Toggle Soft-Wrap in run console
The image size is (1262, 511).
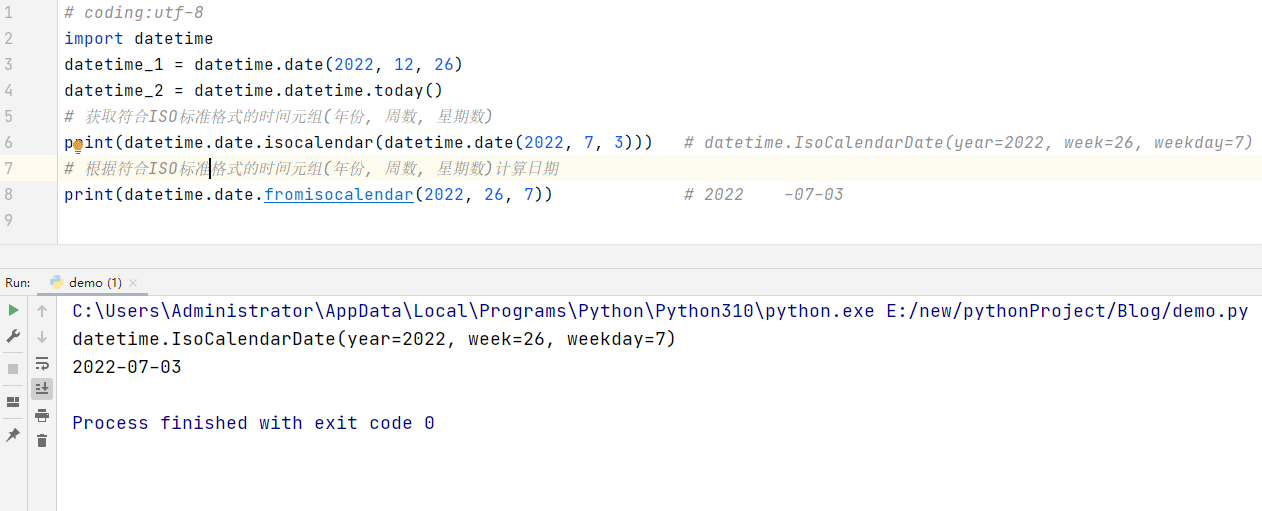pos(42,363)
